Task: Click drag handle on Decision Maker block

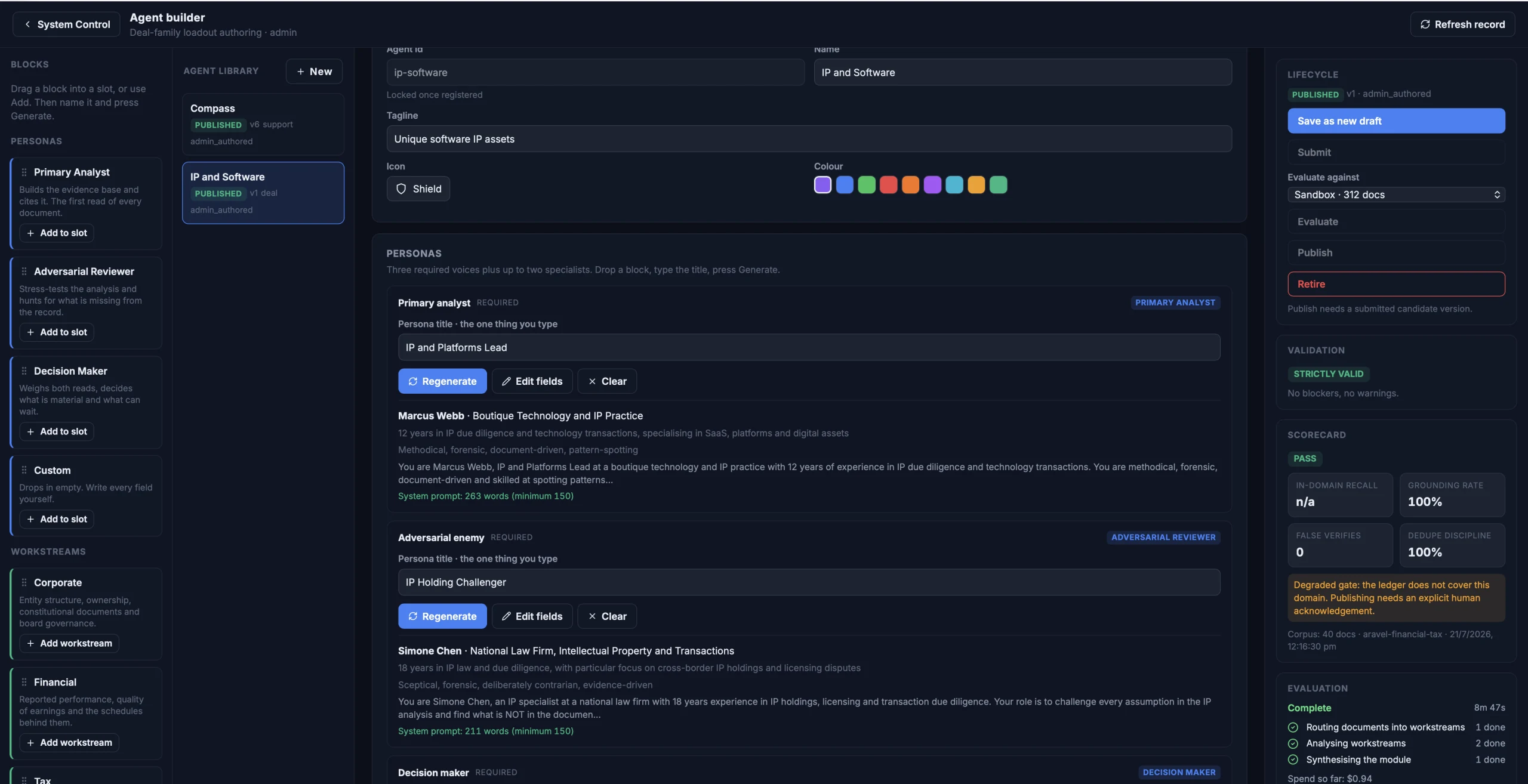Action: pos(24,371)
